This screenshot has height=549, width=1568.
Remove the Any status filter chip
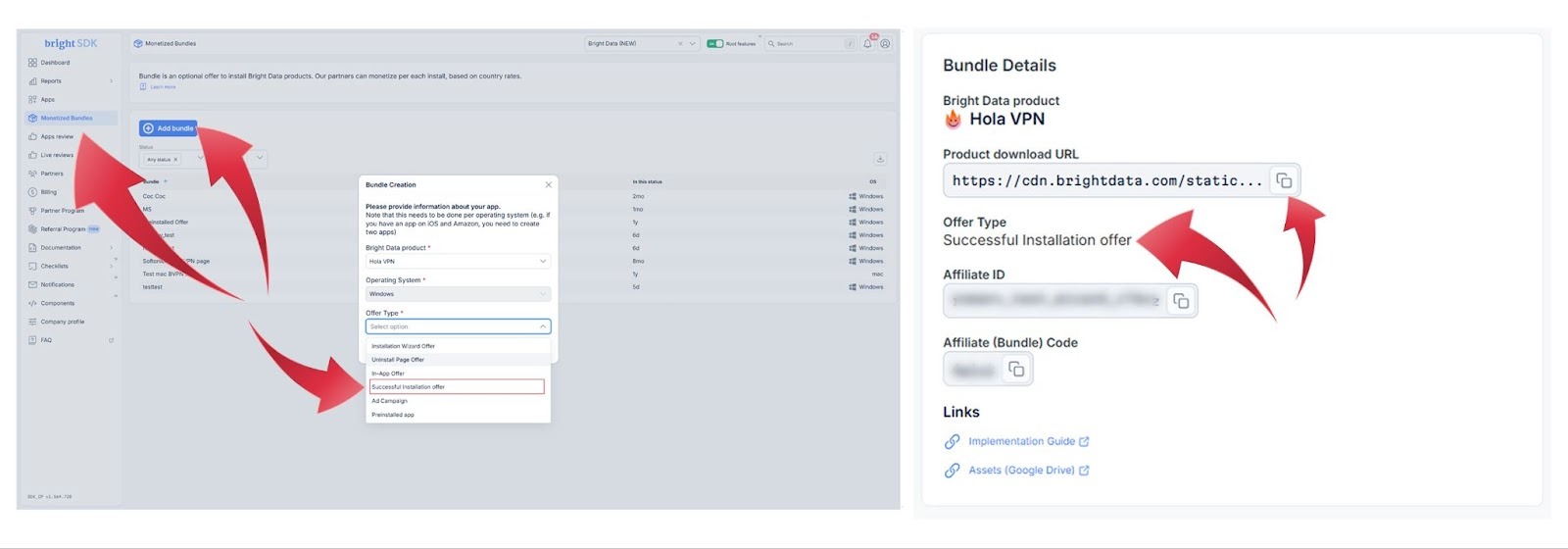click(175, 159)
